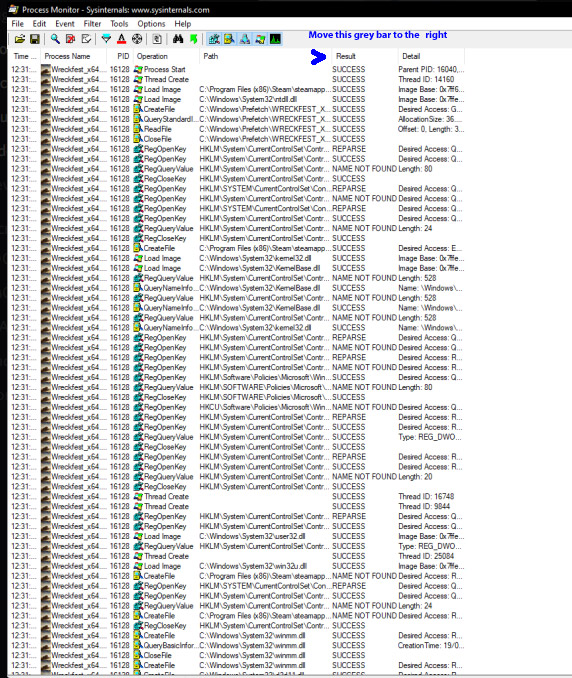Click the Open file toolbar icon
The width and height of the screenshot is (572, 678).
[x=19, y=39]
